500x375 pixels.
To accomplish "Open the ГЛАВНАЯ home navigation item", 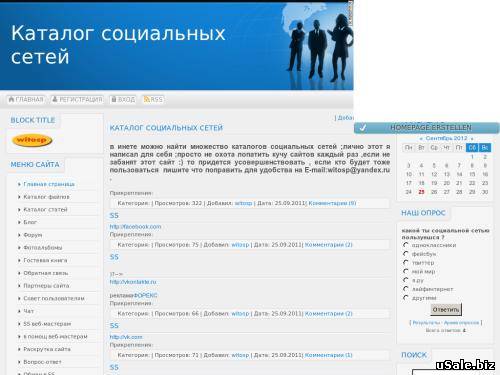I will (26, 100).
